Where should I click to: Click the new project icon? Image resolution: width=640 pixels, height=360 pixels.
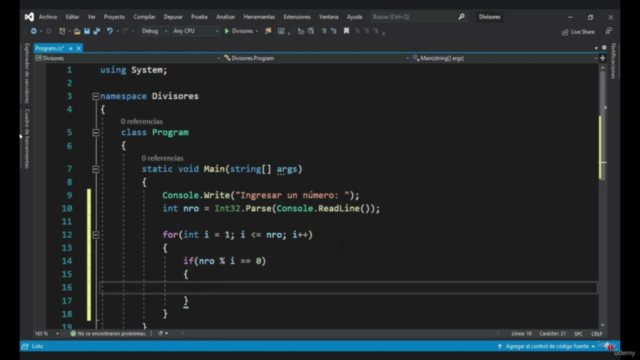coord(62,31)
